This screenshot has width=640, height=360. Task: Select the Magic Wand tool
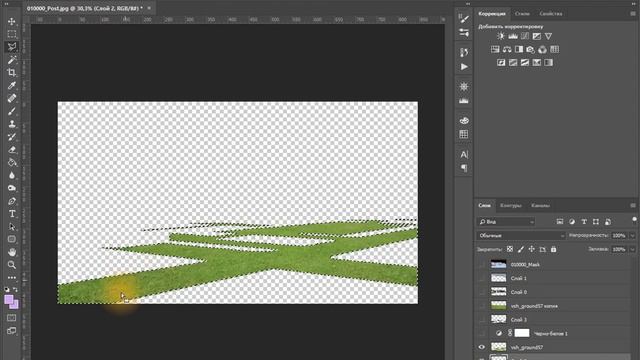(11, 60)
